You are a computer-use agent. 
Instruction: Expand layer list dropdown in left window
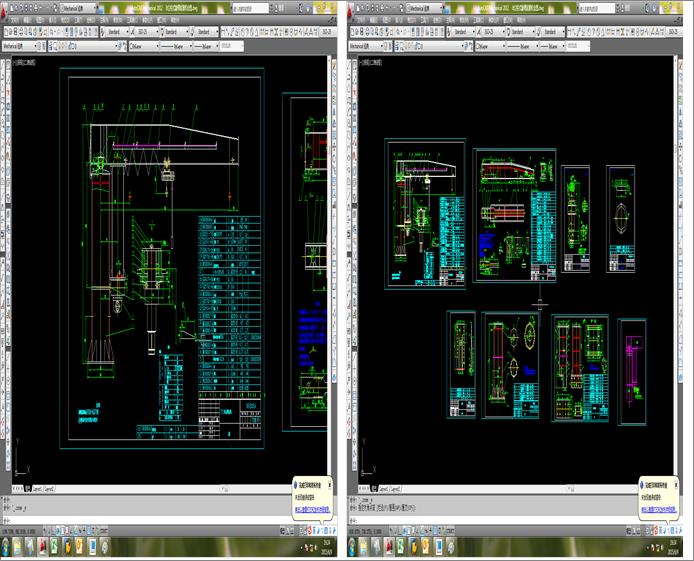116,46
